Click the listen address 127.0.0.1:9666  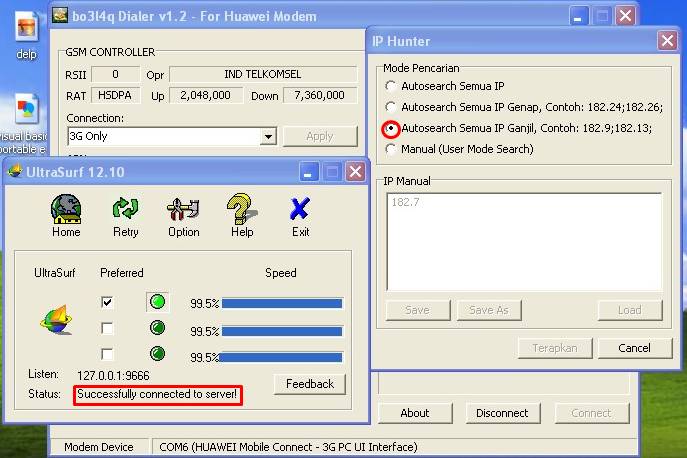(113, 376)
